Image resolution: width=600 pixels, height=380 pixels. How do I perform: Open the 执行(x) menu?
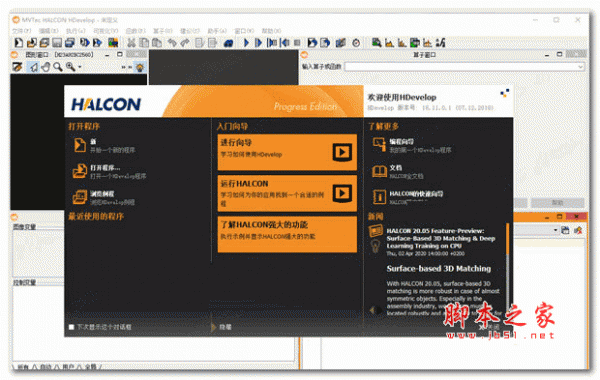76,31
